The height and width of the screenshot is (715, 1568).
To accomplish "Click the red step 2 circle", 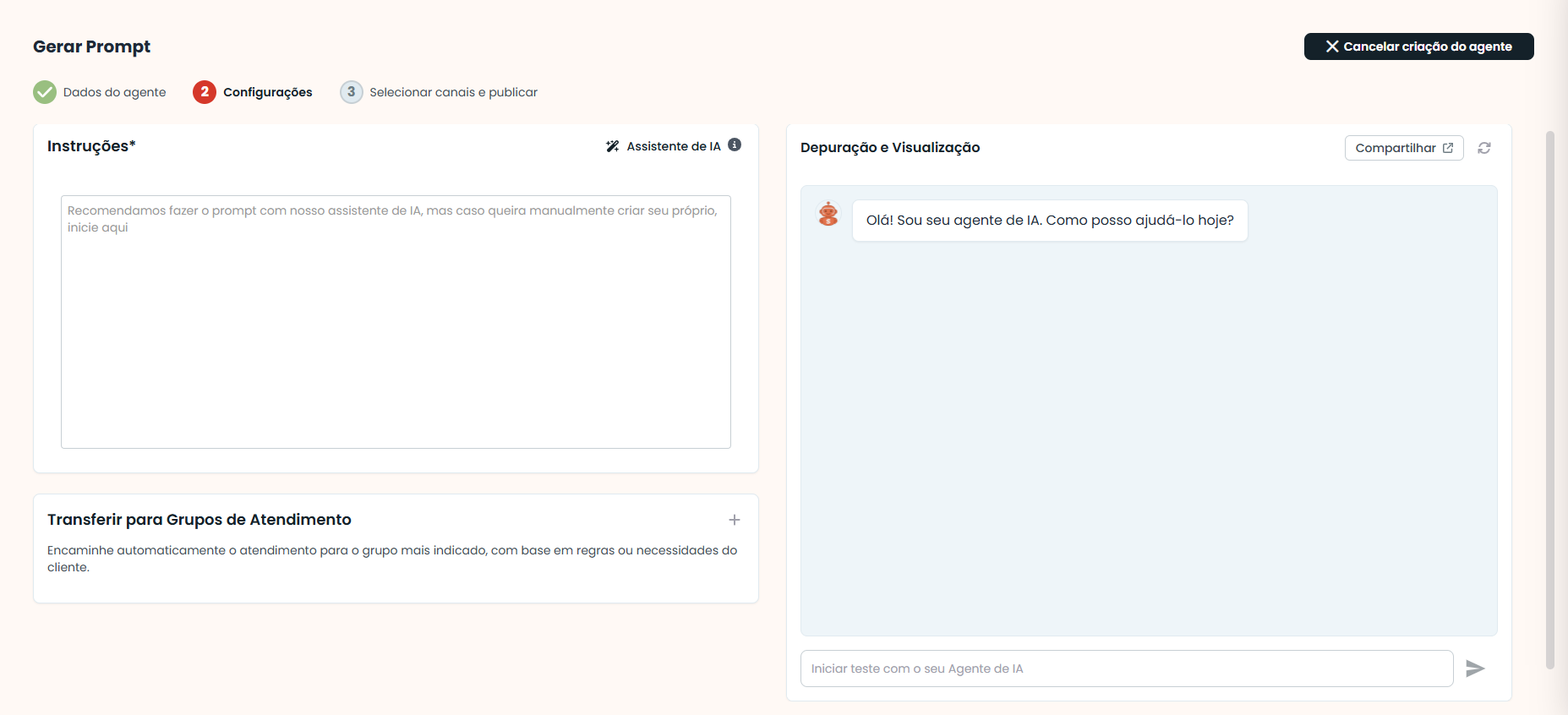I will click(x=205, y=92).
